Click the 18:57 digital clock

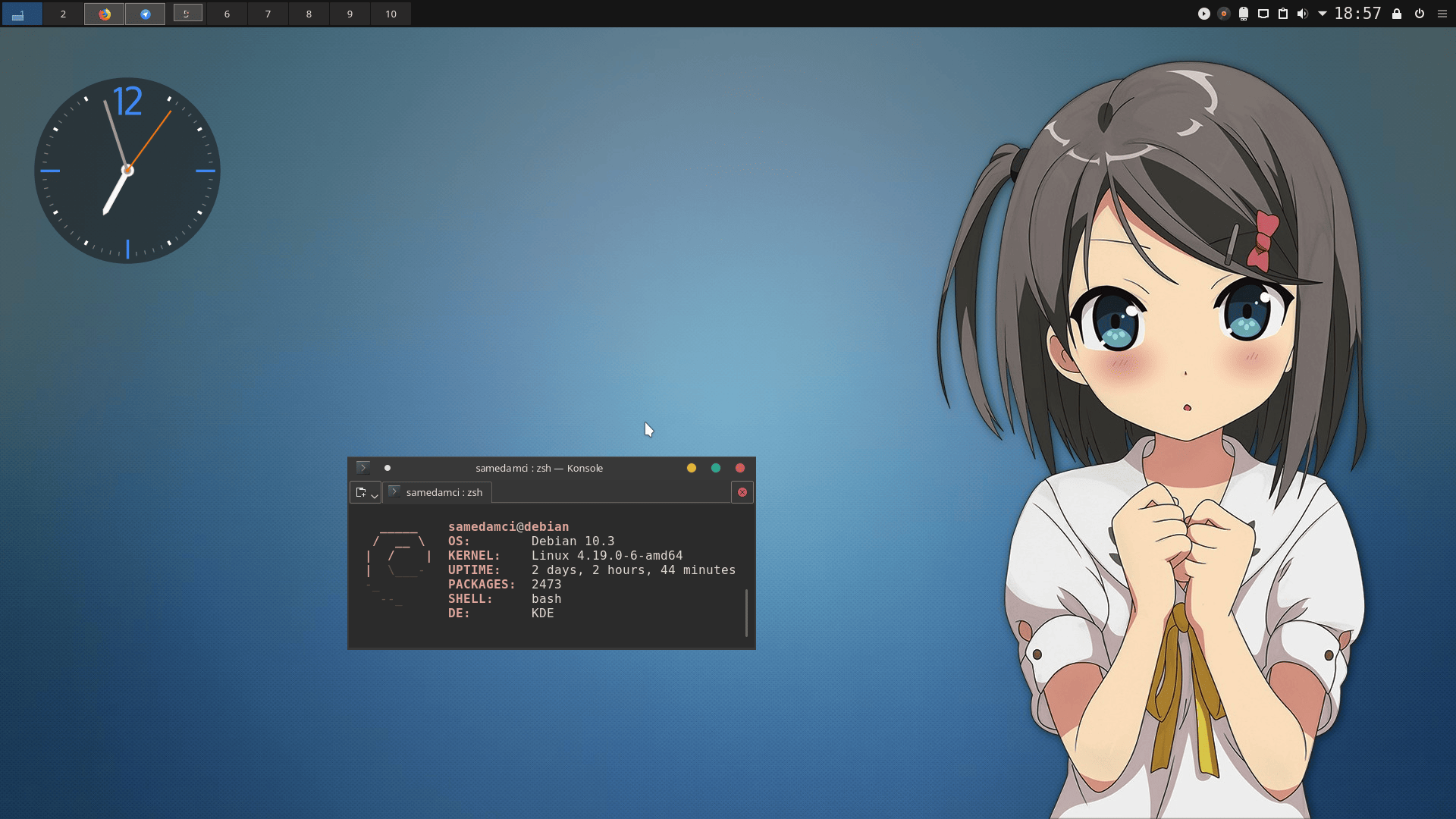coord(1357,14)
